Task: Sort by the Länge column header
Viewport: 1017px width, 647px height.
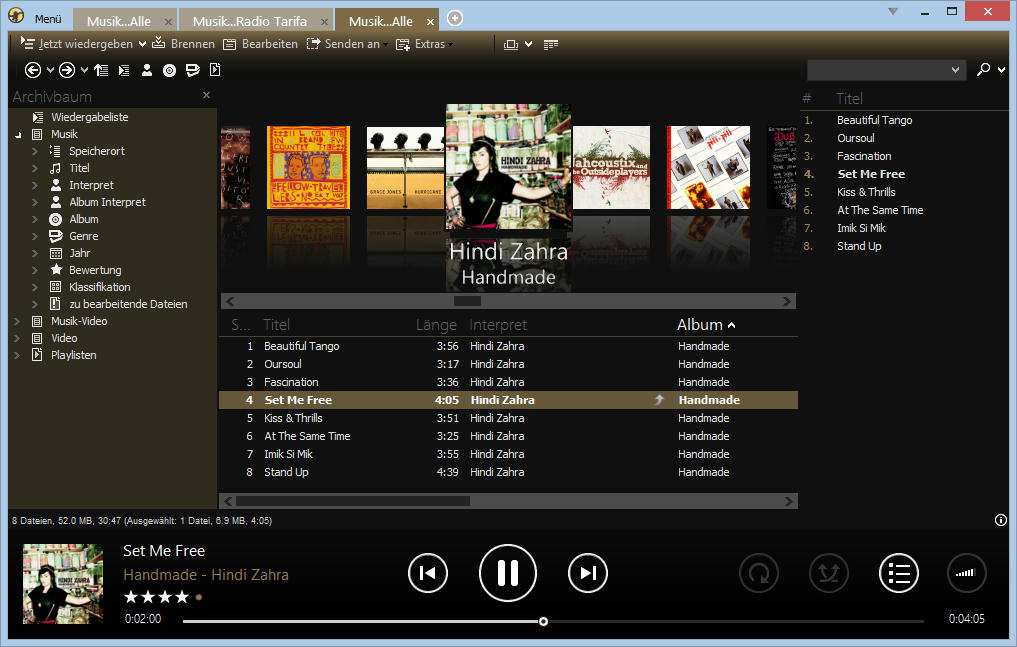Action: tap(437, 325)
